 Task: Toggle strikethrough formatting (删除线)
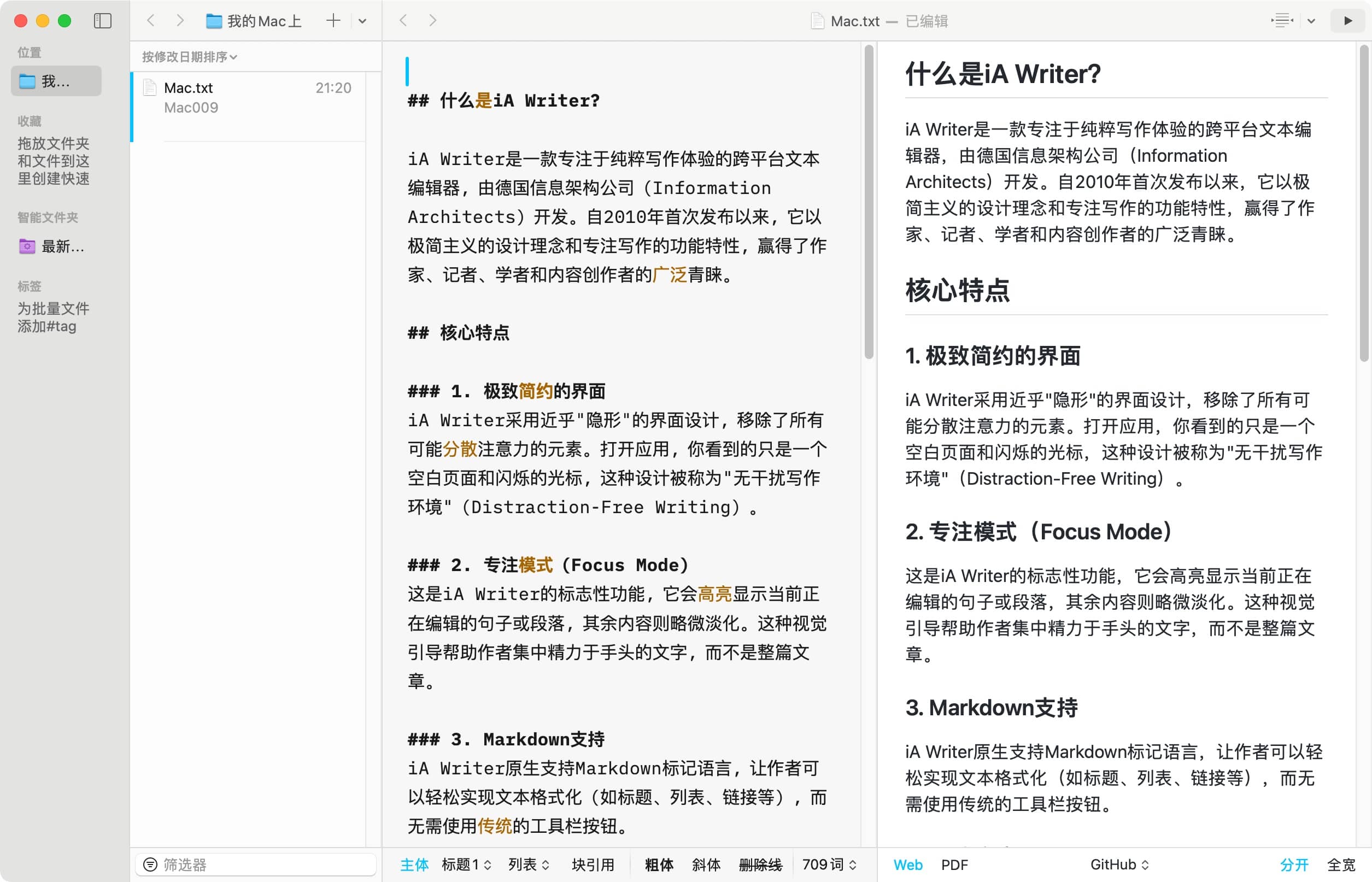click(x=760, y=865)
